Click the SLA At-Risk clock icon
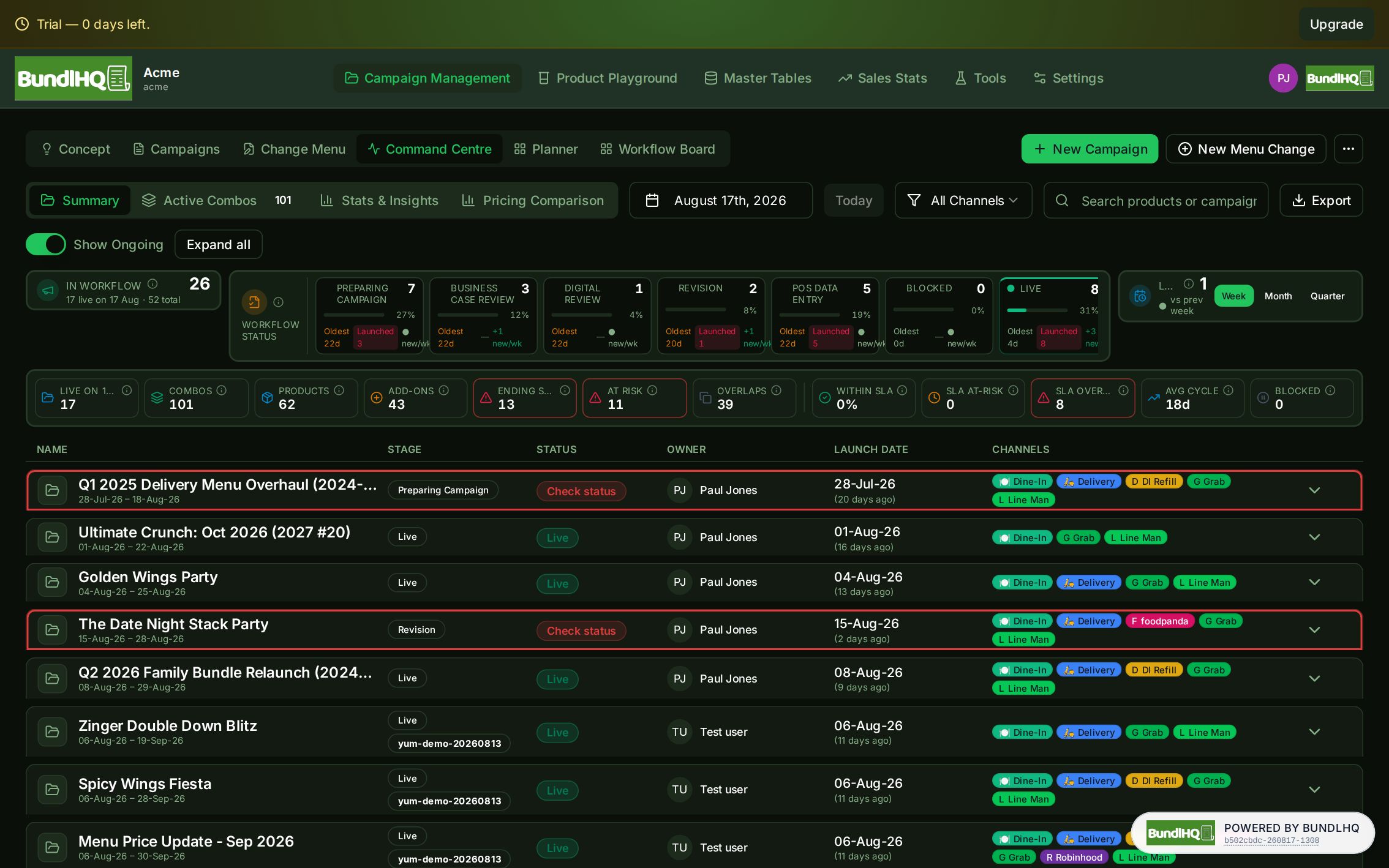Image resolution: width=1389 pixels, height=868 pixels. click(934, 398)
